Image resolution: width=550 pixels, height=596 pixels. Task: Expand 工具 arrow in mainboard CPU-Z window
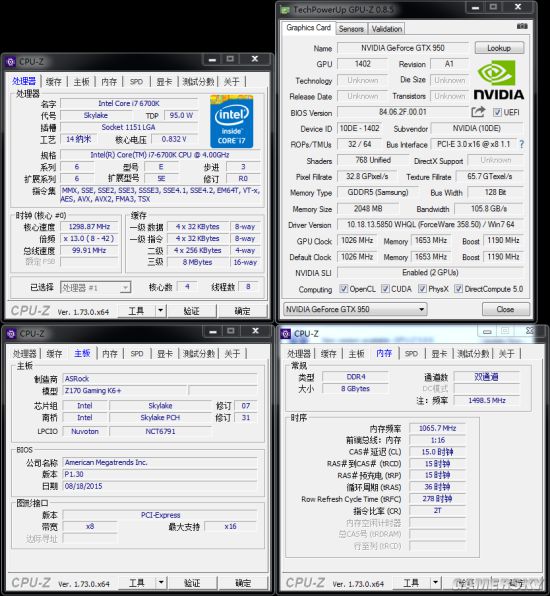161,583
